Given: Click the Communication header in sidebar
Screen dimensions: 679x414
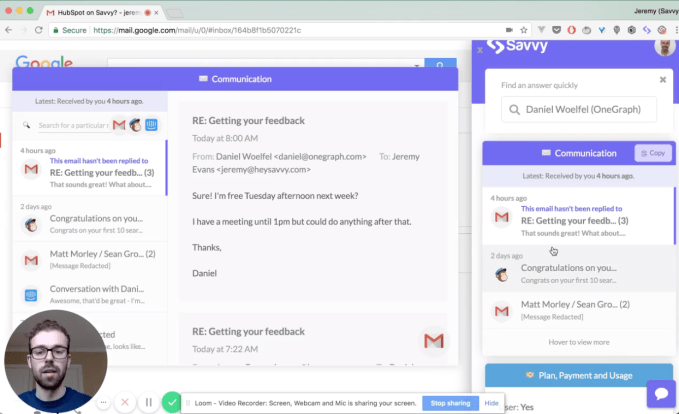Looking at the screenshot, I should click(x=579, y=153).
